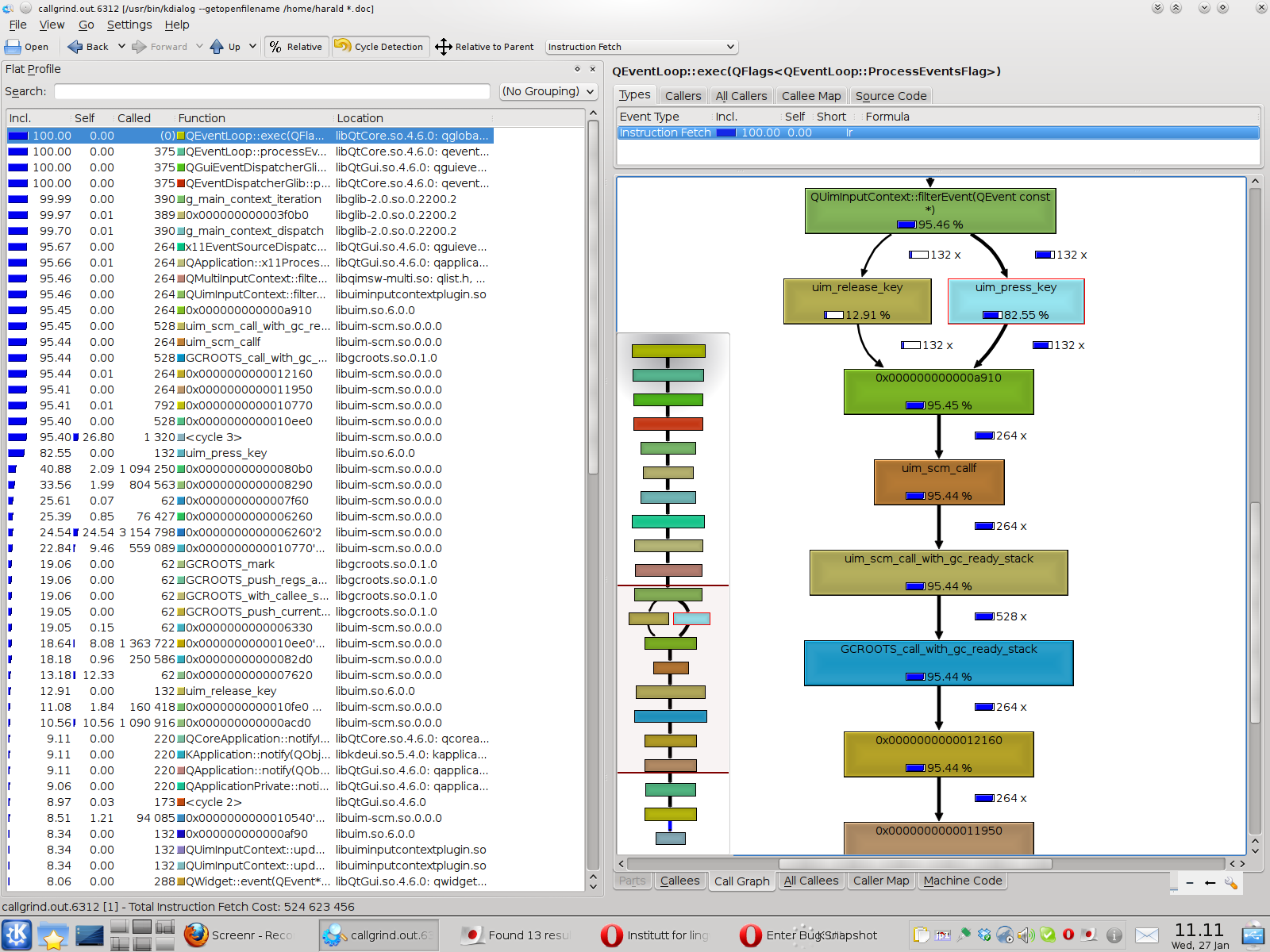Sort list by the Incl. column header
The image size is (1270, 952).
pyautogui.click(x=21, y=118)
